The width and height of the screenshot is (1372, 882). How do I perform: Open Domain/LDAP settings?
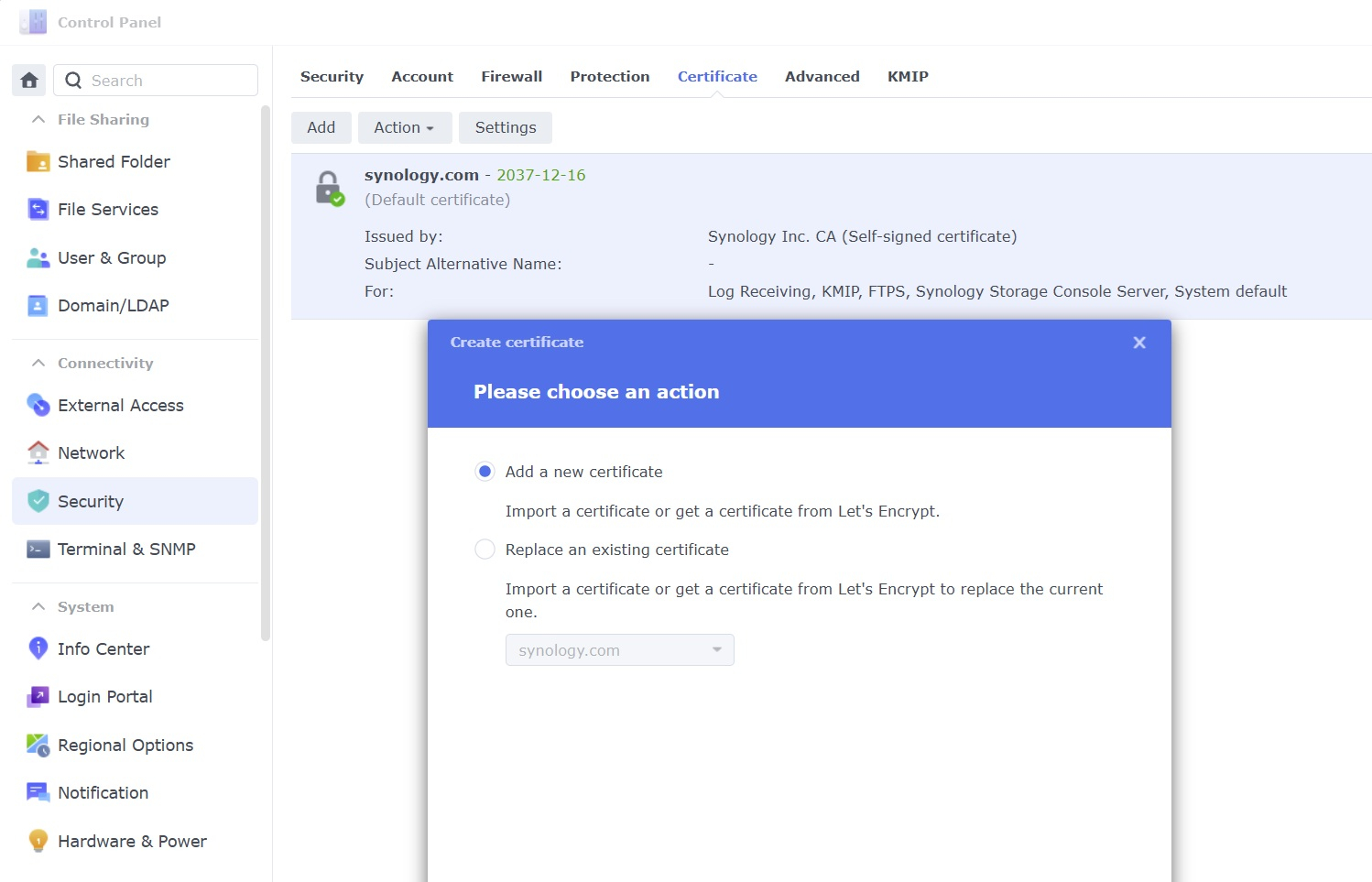pos(136,306)
